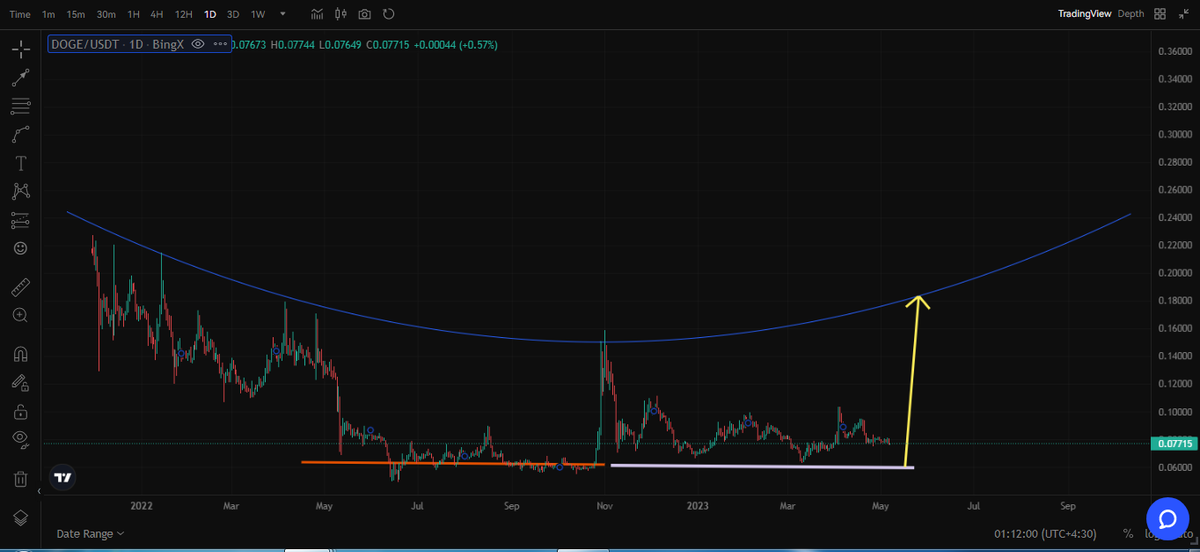Click the zoom in magnifier tool
The width and height of the screenshot is (1200, 552).
tap(20, 315)
